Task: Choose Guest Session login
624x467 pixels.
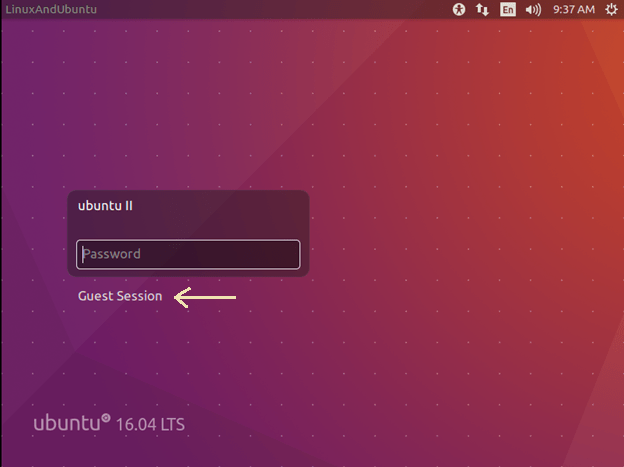Action: click(120, 296)
